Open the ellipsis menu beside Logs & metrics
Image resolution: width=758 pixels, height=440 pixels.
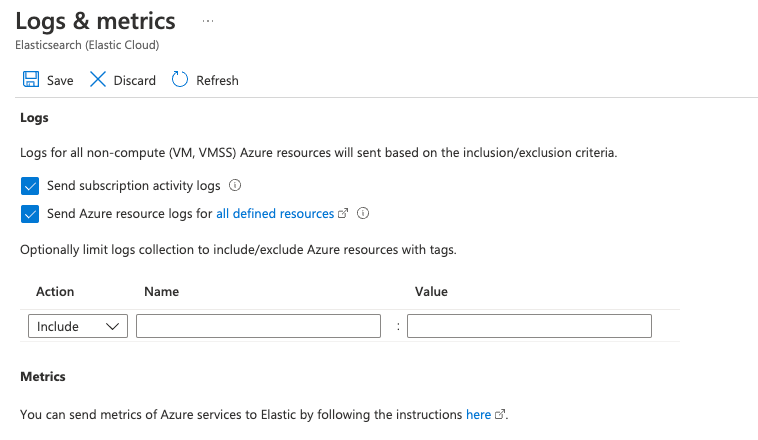click(208, 21)
